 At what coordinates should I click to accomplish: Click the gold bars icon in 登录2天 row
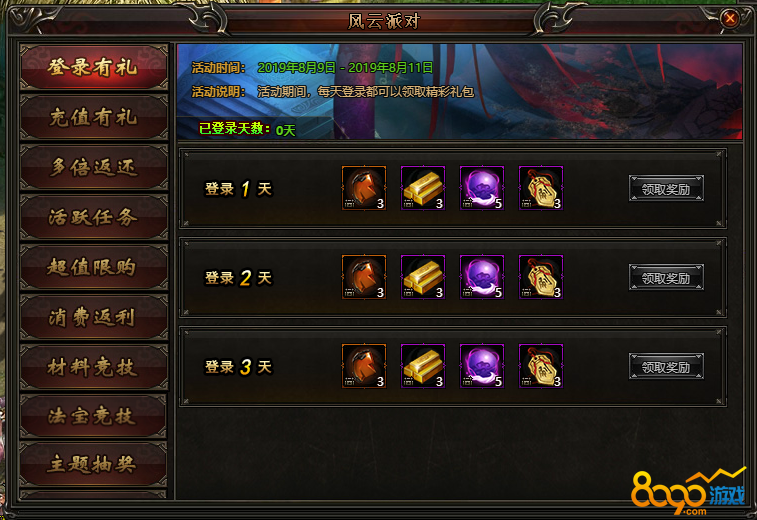[423, 277]
